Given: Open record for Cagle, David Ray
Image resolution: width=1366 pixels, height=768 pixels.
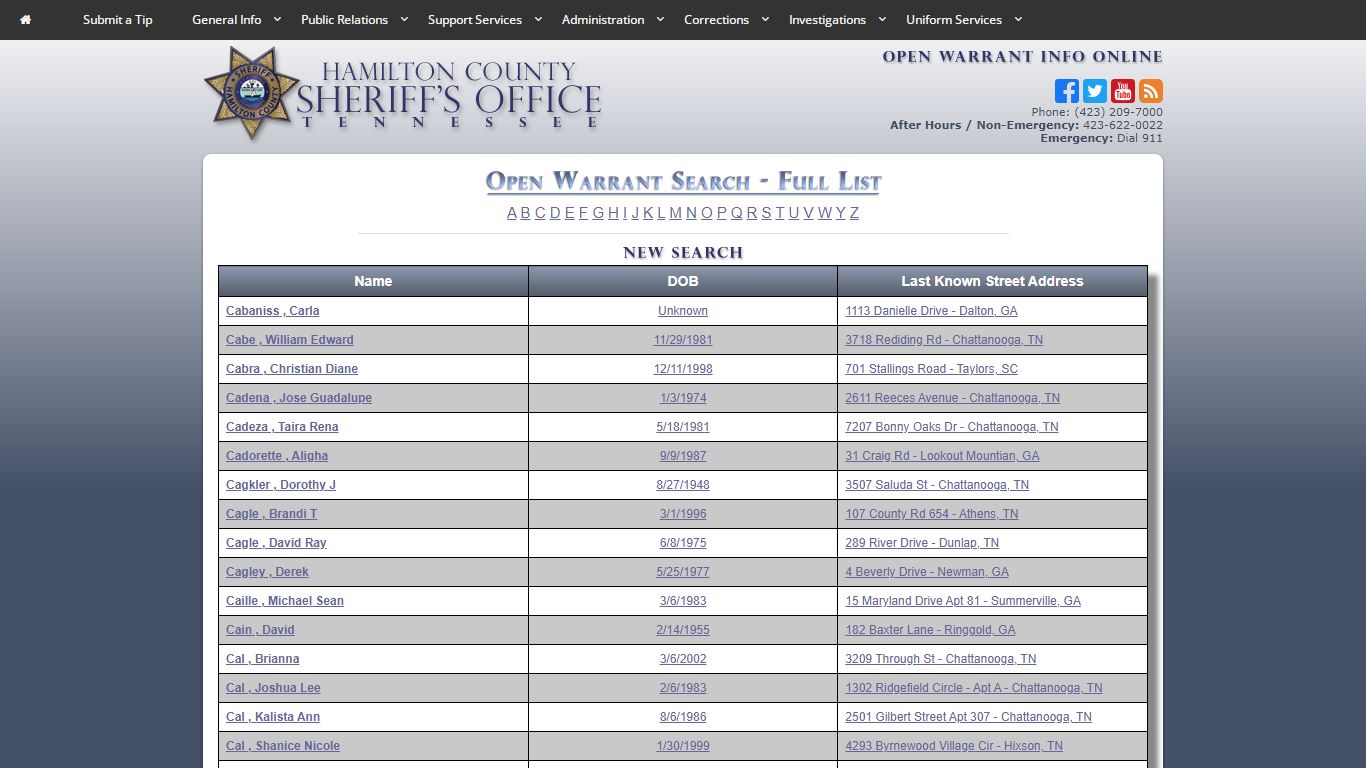Looking at the screenshot, I should coord(276,543).
